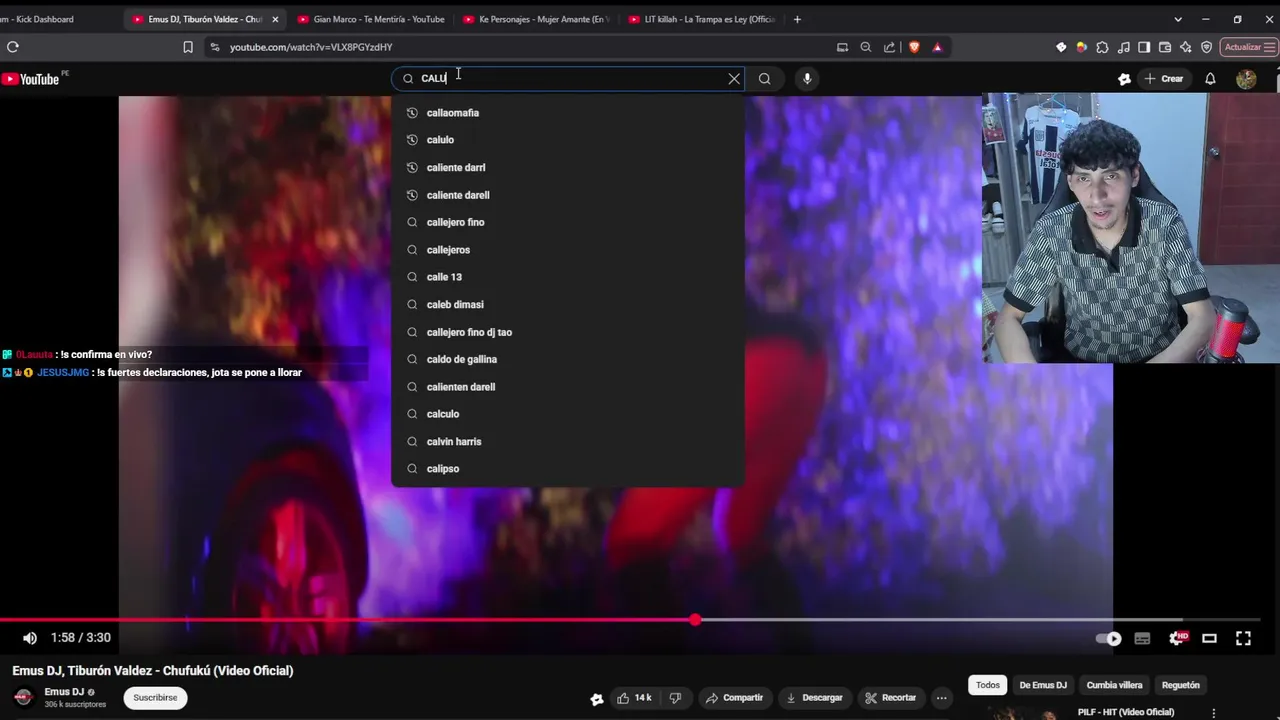Choose the caliente darrl suggestion
This screenshot has width=1280, height=720.
568,167
